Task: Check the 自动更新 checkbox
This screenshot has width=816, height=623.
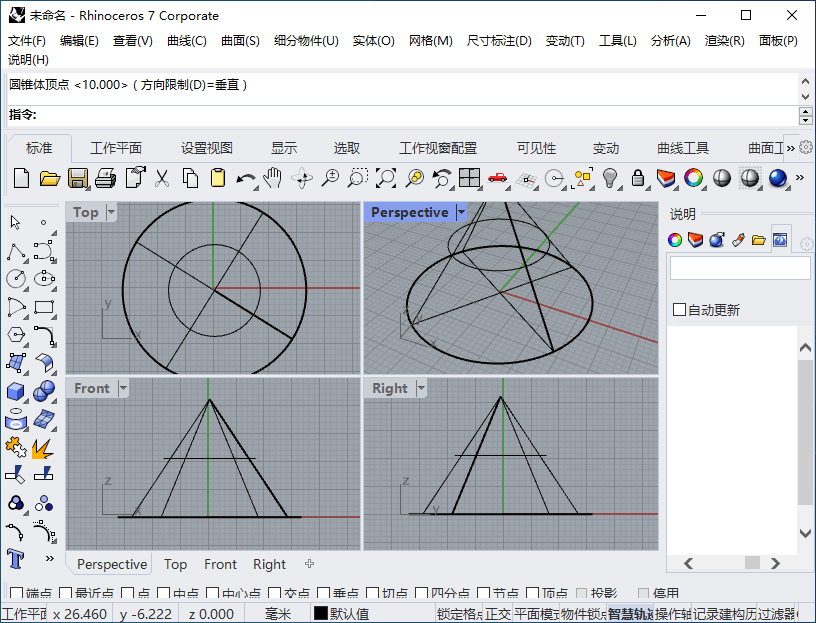Action: tap(679, 310)
